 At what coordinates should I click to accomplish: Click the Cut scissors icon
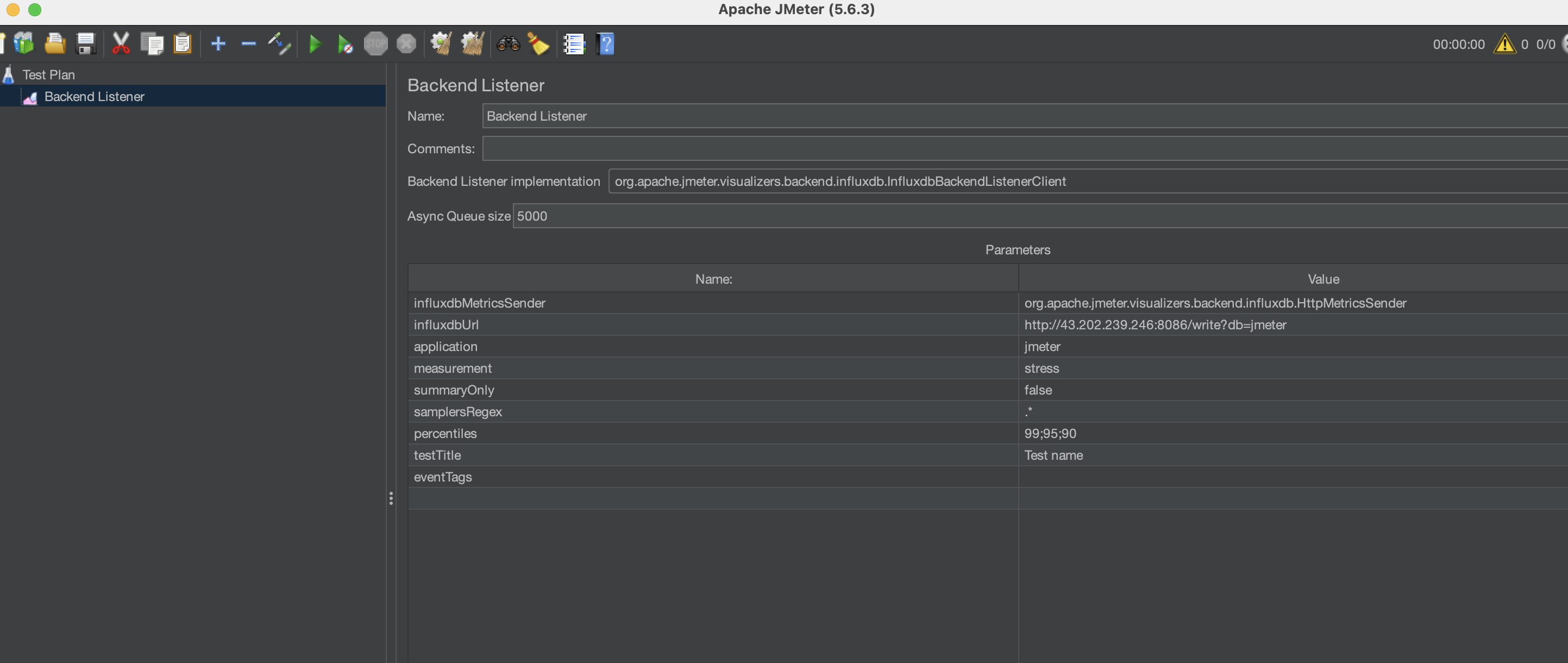[121, 44]
